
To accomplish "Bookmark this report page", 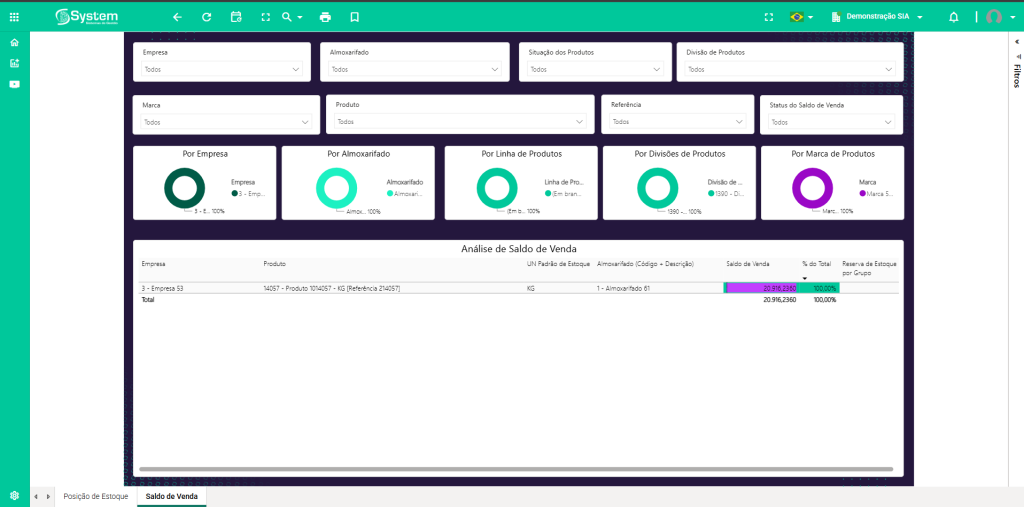I will (354, 17).
